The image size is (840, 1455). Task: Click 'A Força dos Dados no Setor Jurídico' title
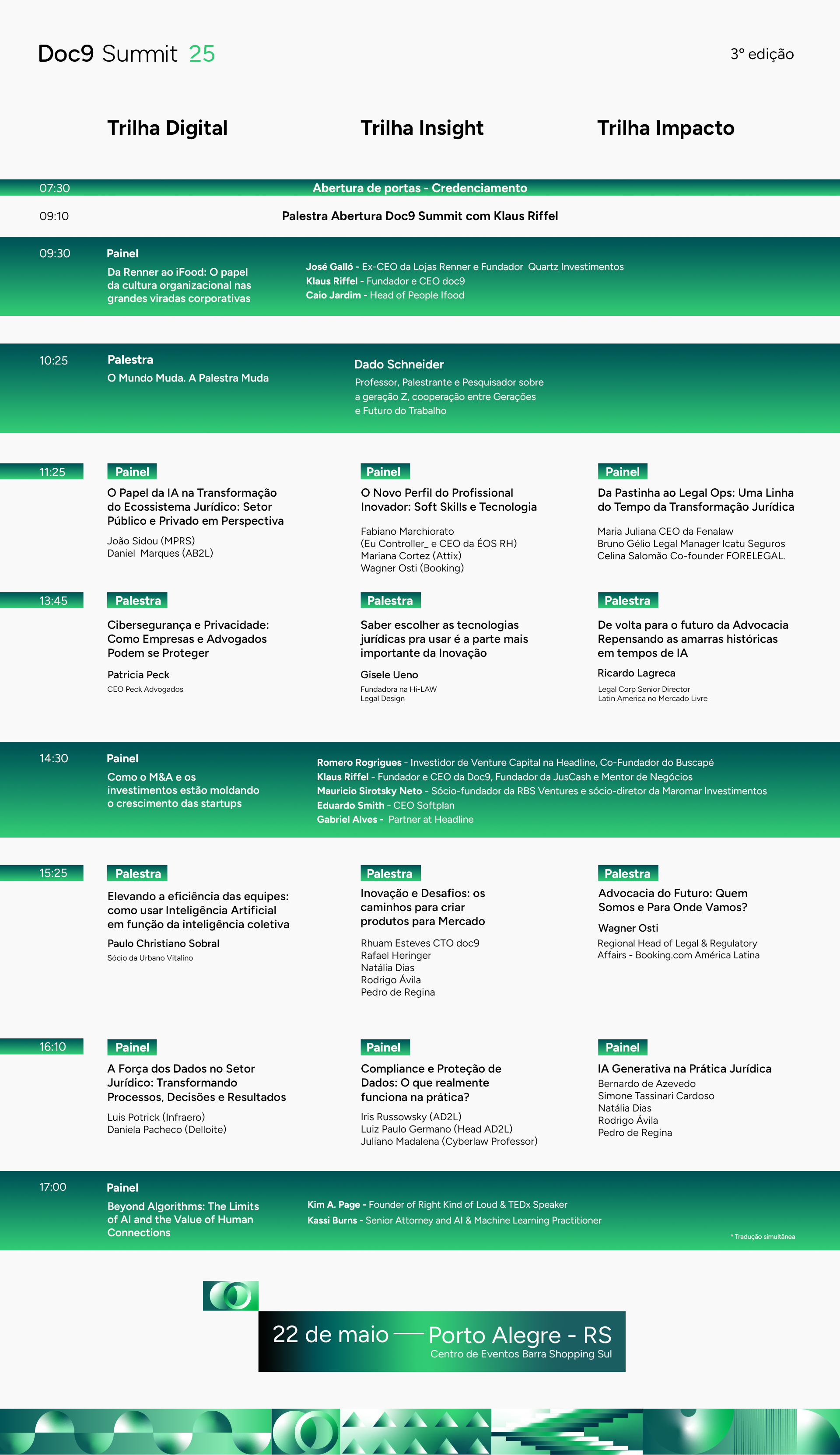pos(197,1082)
